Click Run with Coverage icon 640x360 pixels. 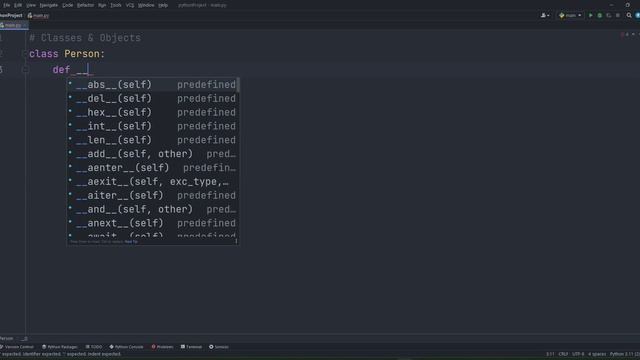click(609, 16)
